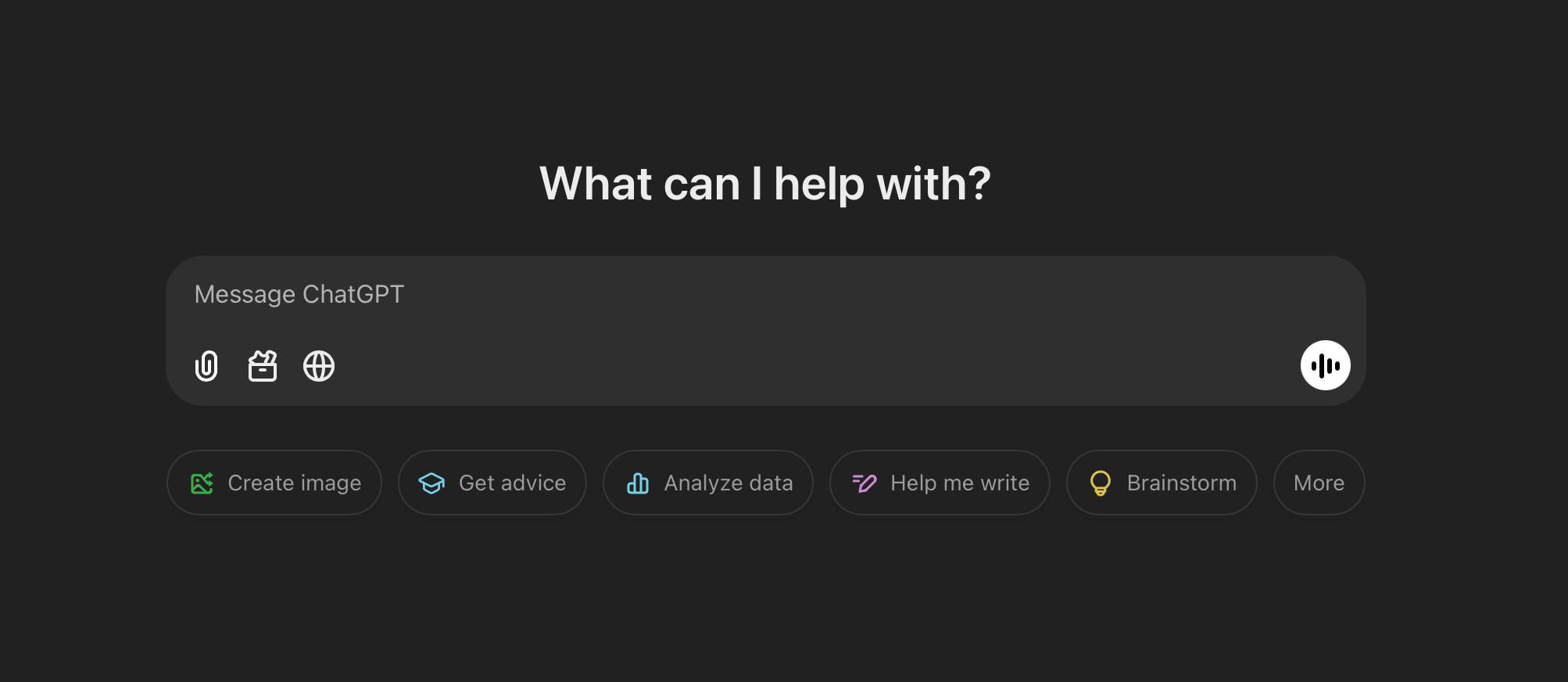The width and height of the screenshot is (1568, 682).
Task: Expand the More suggestions chip
Action: pos(1319,483)
